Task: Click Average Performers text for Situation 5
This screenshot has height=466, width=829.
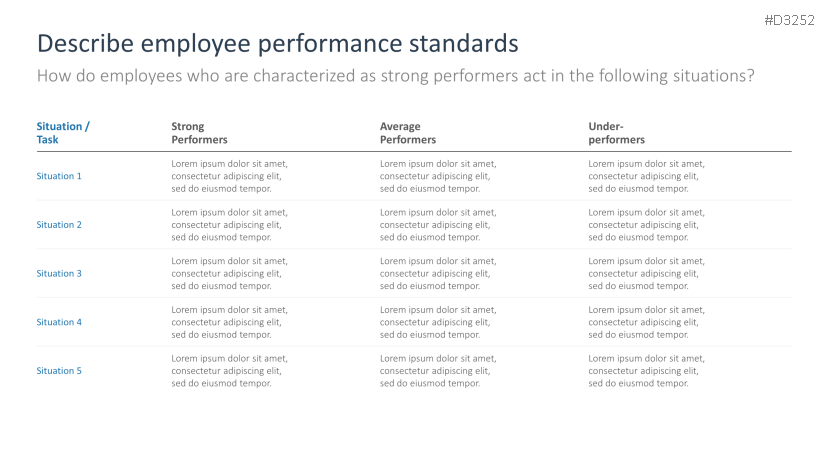Action: point(438,371)
